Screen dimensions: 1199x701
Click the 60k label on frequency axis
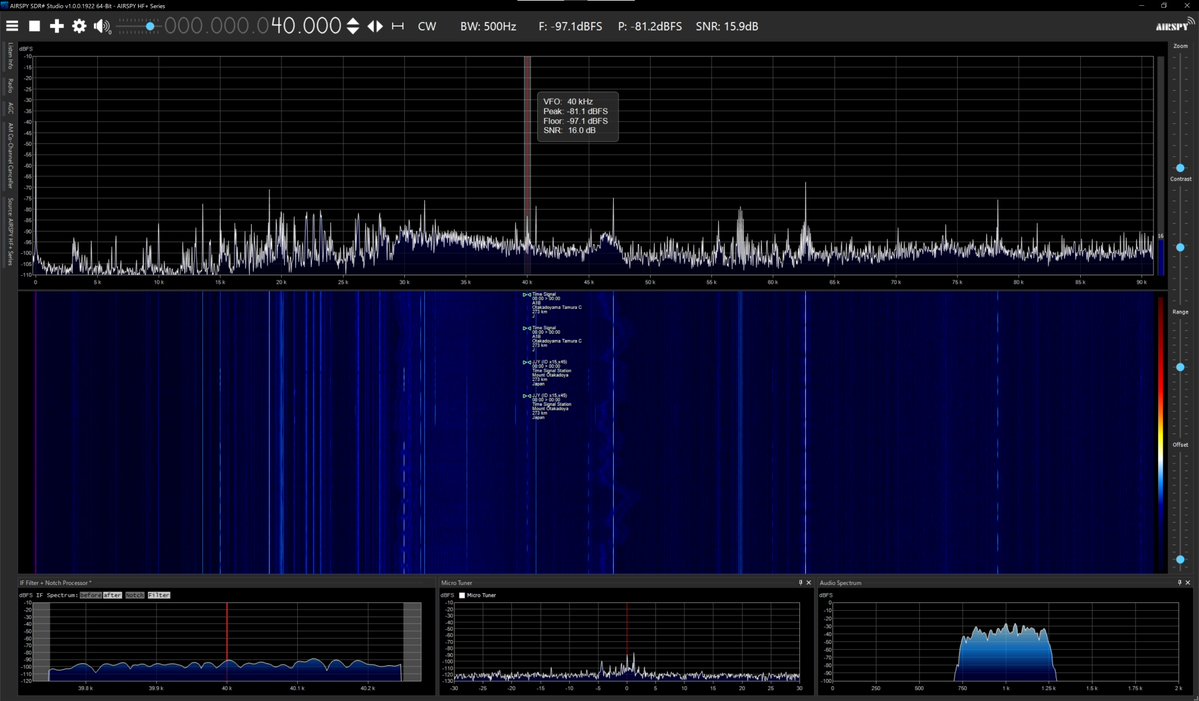772,282
